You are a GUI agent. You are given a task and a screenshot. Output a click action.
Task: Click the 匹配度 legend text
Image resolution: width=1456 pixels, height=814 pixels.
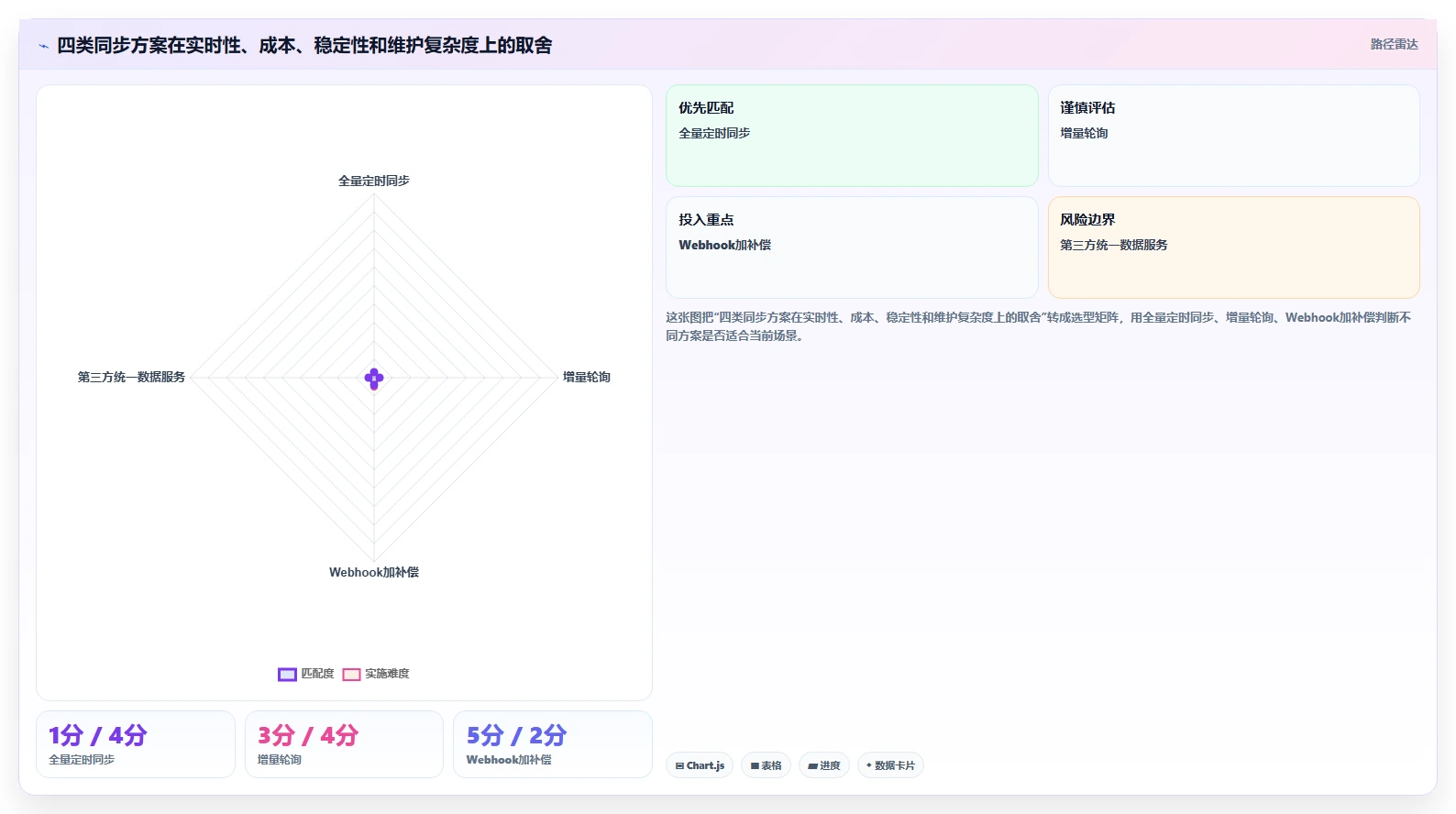pos(318,674)
